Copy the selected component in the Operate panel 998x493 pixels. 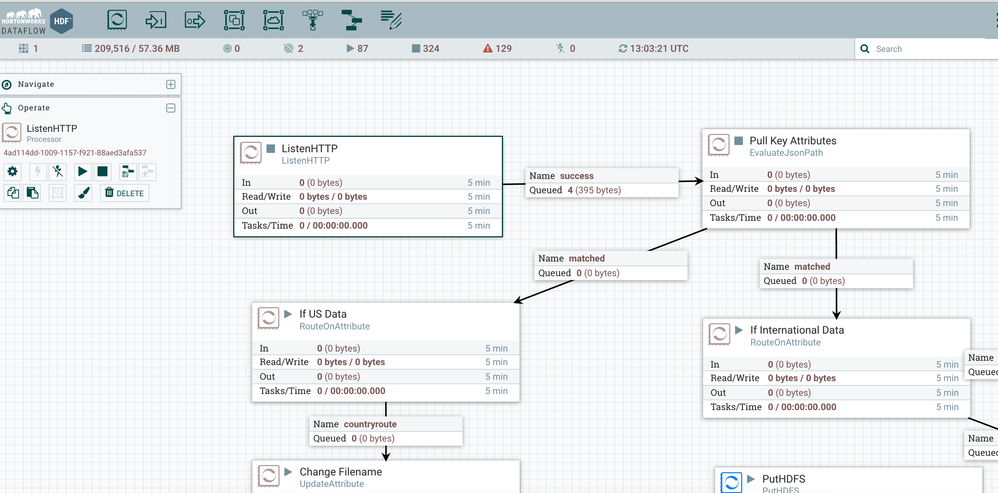[x=13, y=193]
